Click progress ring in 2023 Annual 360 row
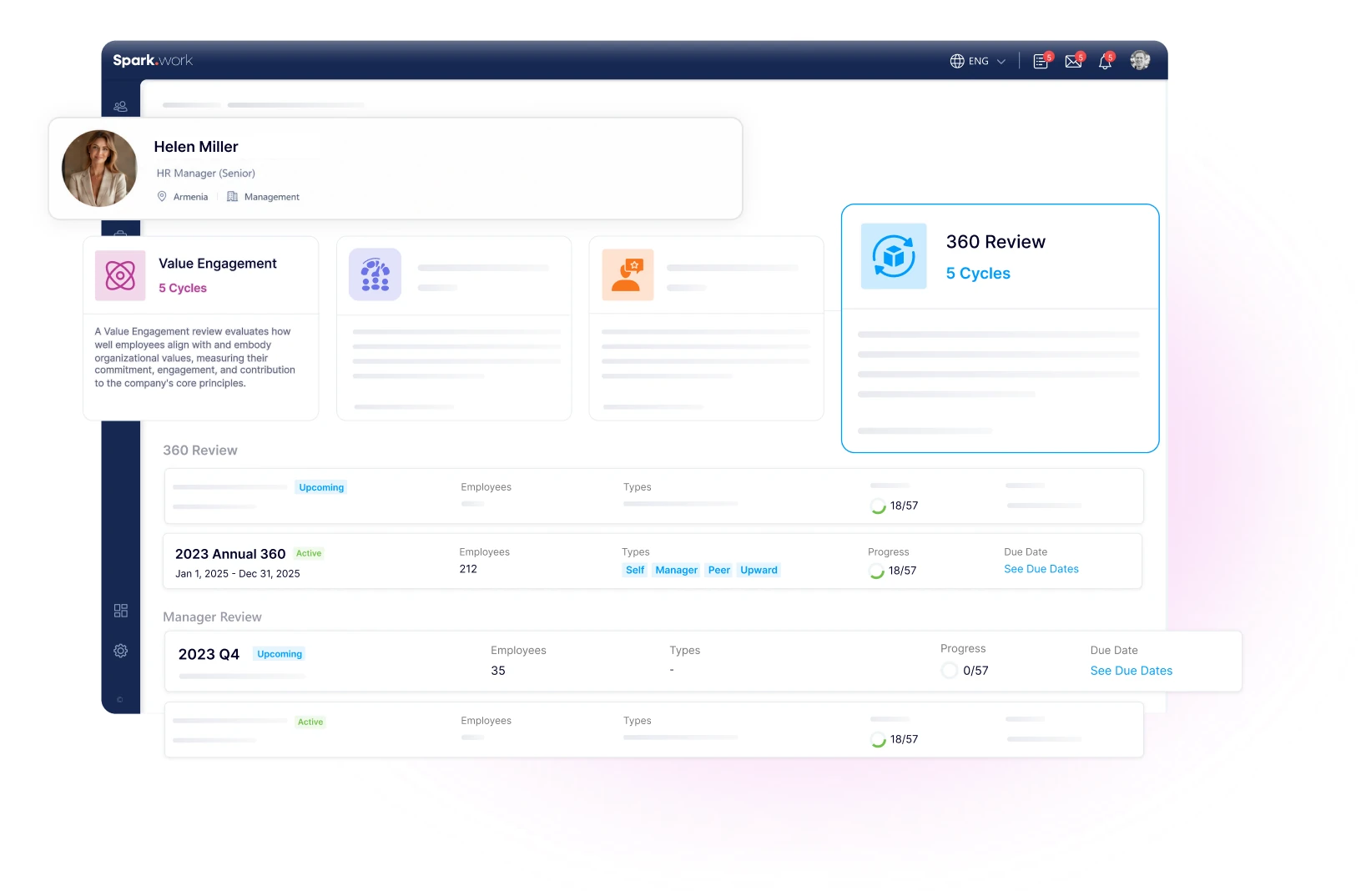1361x896 pixels. [x=876, y=571]
